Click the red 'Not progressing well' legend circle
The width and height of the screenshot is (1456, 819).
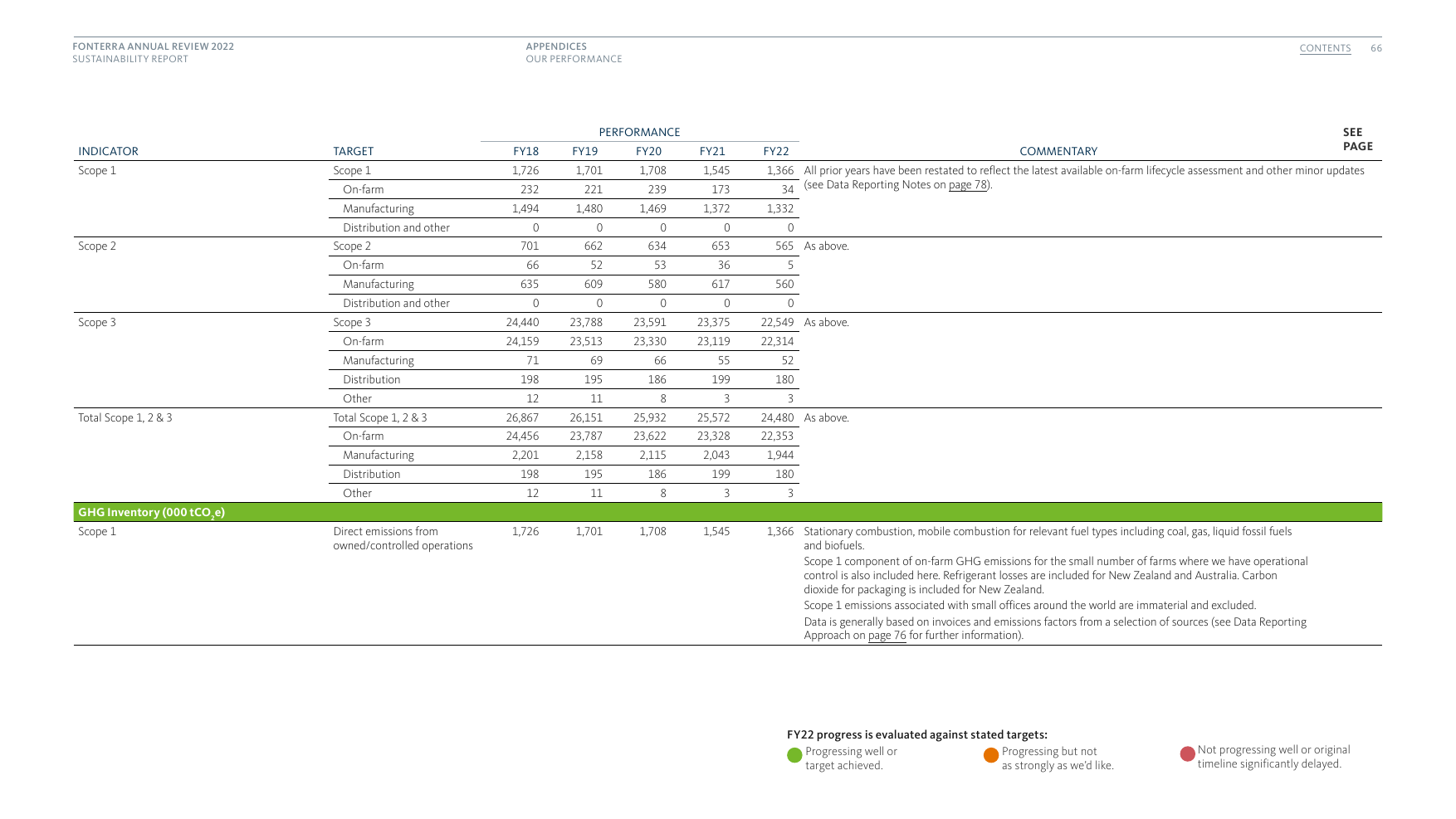coord(1188,753)
